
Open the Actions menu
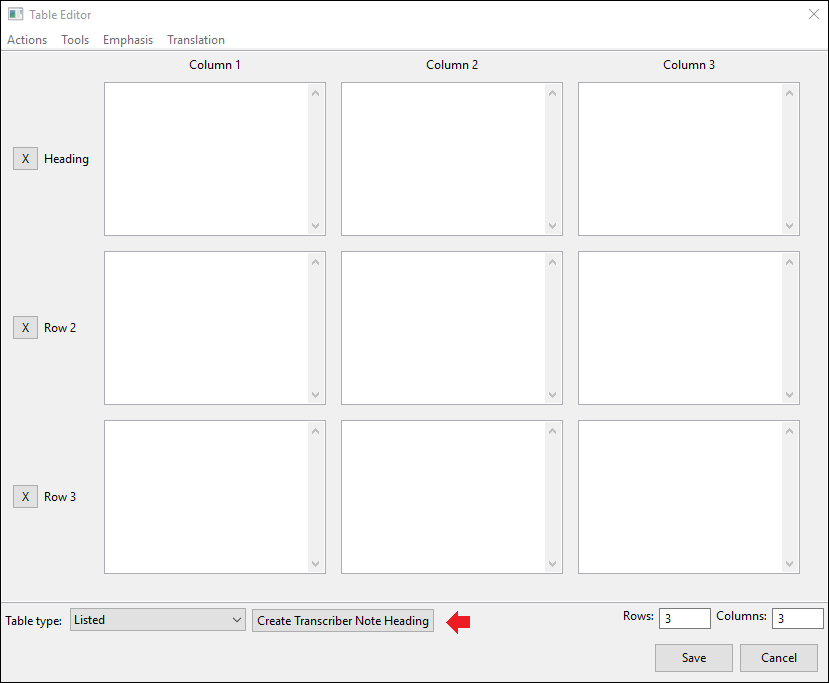click(x=27, y=40)
